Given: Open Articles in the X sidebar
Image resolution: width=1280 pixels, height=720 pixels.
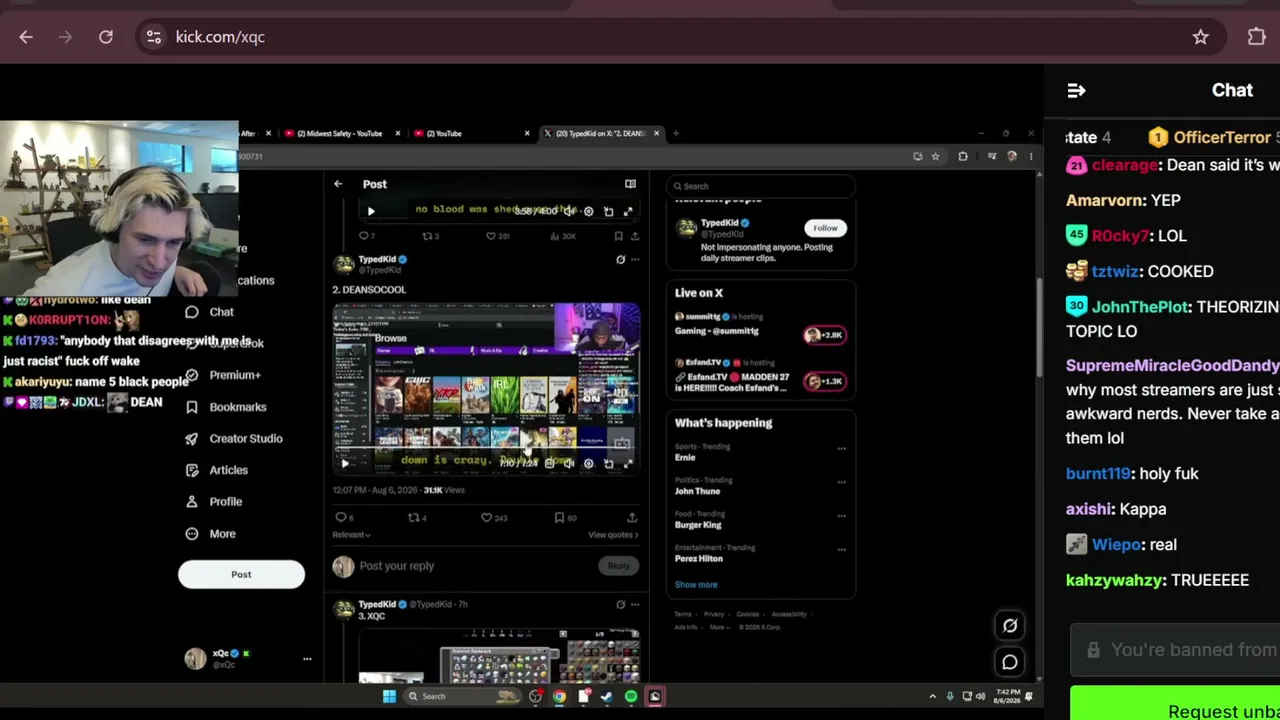Looking at the screenshot, I should click(216, 470).
